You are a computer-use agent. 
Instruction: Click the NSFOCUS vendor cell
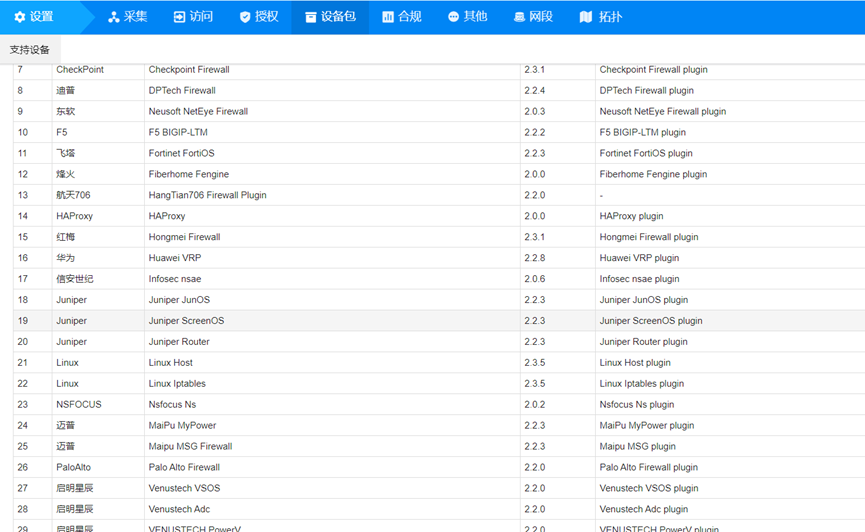tap(79, 405)
